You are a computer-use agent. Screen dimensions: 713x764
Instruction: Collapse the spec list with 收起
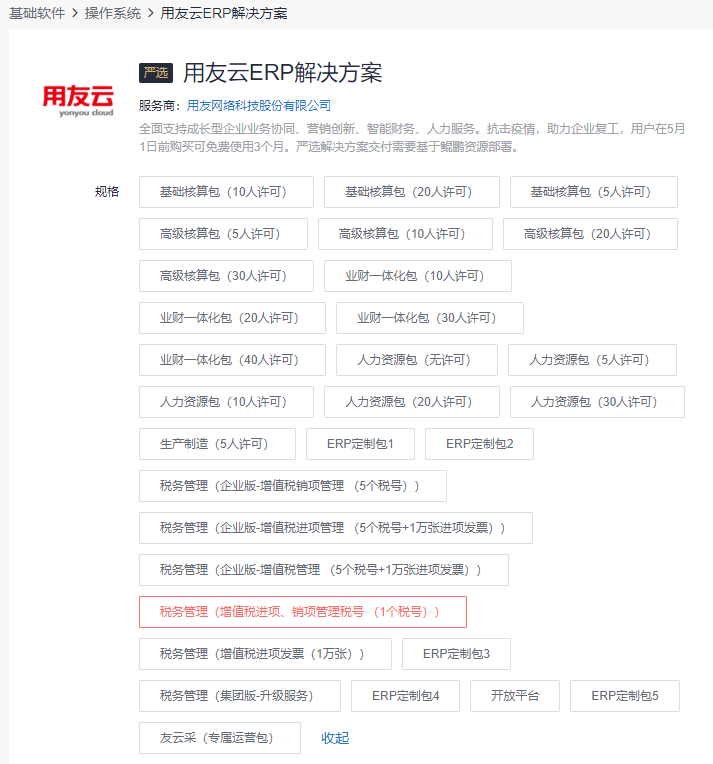(335, 738)
